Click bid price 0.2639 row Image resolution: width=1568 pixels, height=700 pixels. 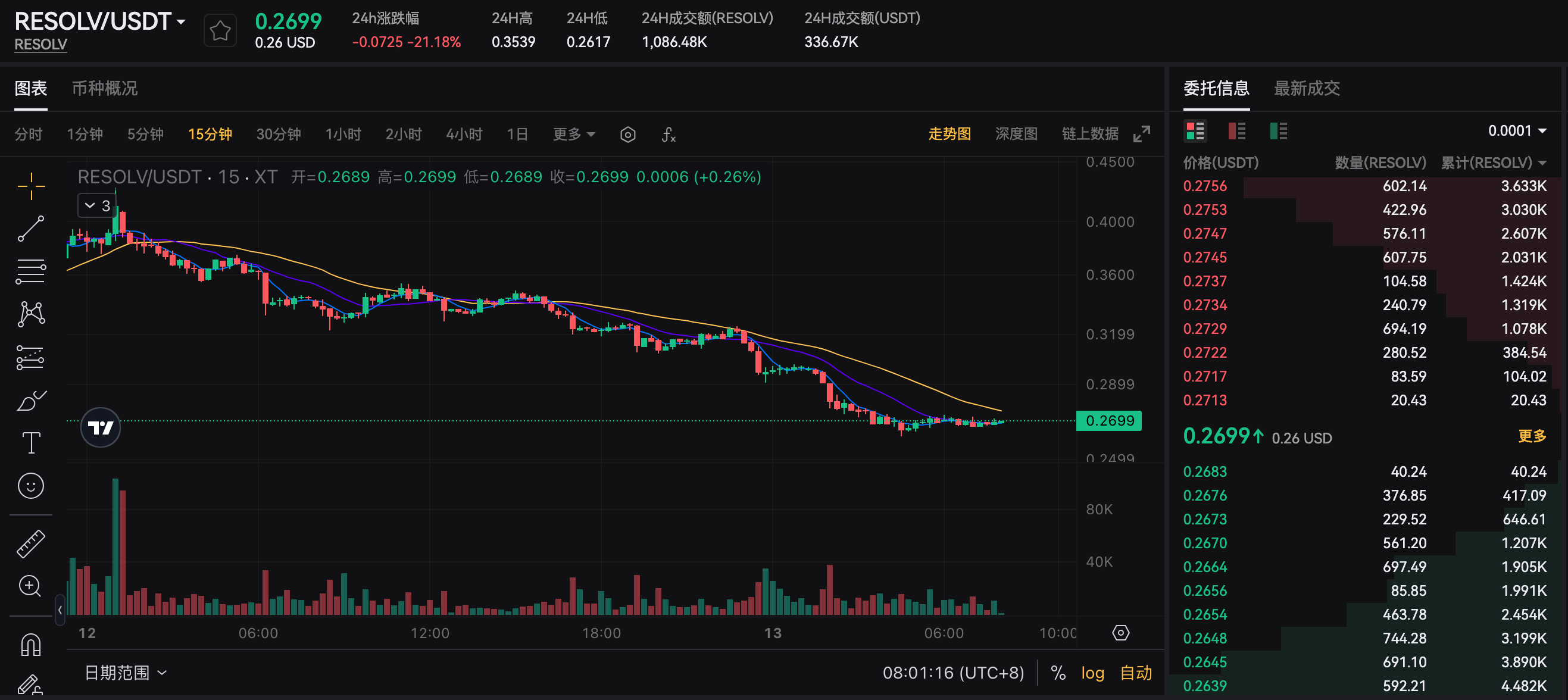click(x=1364, y=686)
